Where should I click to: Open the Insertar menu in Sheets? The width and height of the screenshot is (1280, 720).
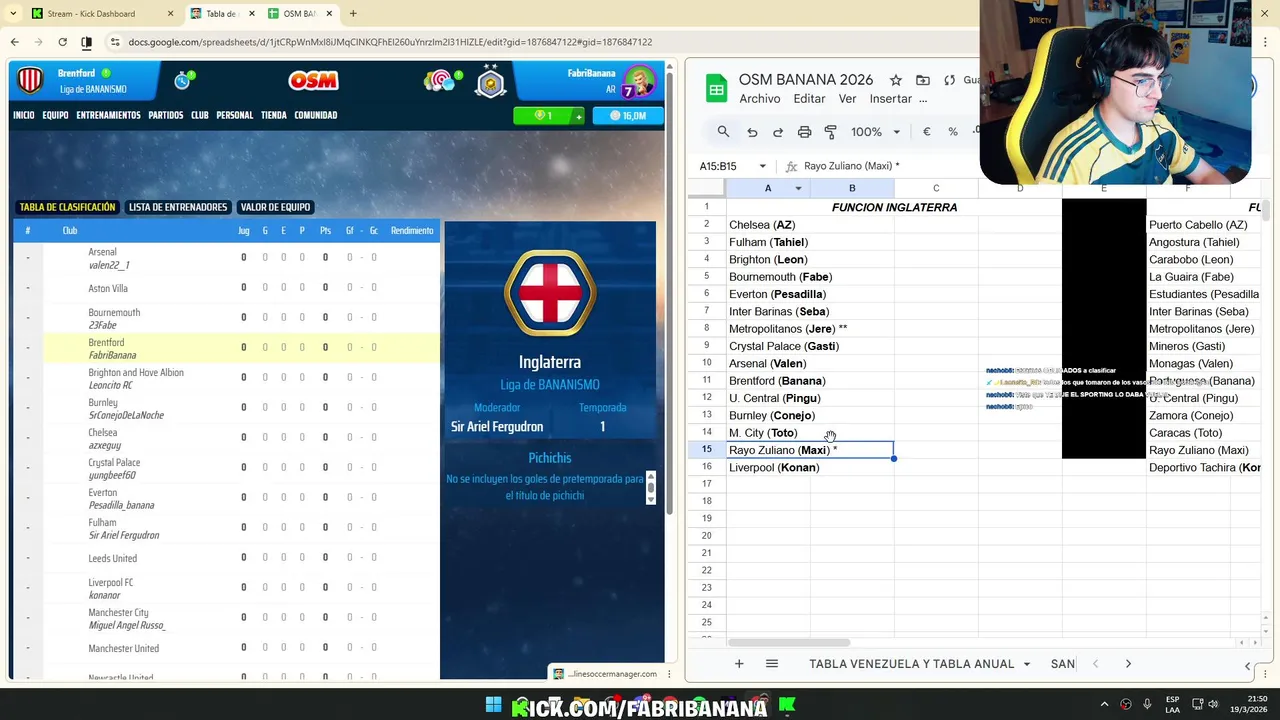891,99
